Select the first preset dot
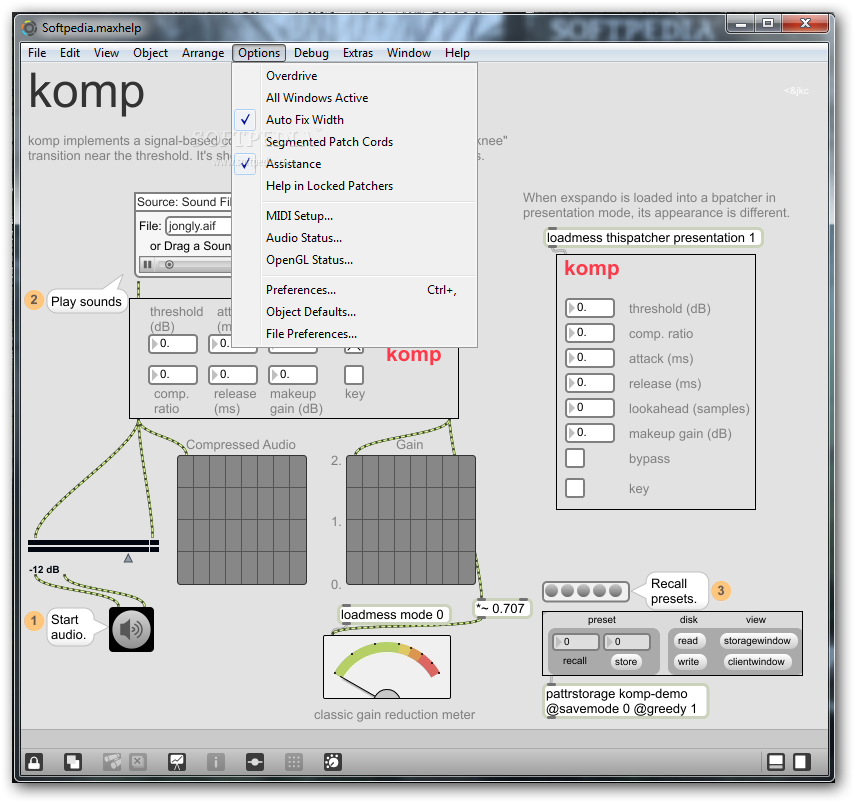Image resolution: width=855 pixels, height=803 pixels. click(x=552, y=590)
